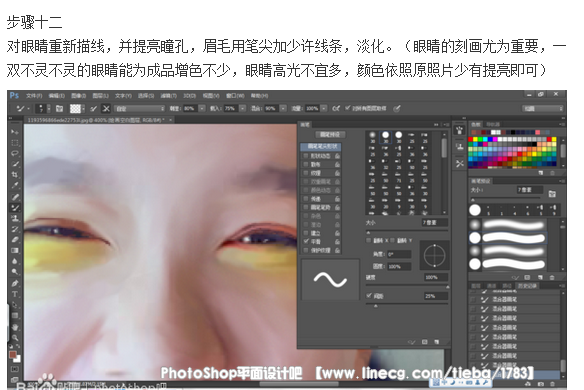Click the foreground color swatch in toolbar

[13, 355]
